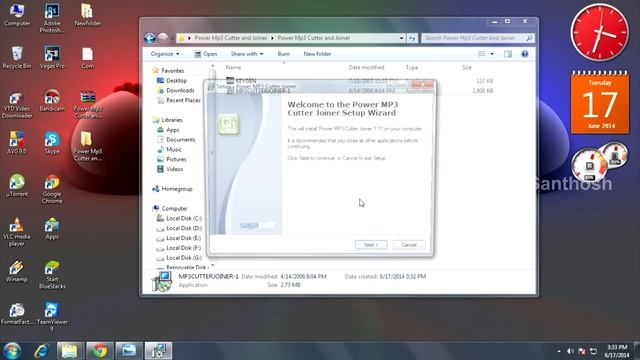640x360 pixels.
Task: Click the calendar gadget showing 17
Action: [600, 102]
